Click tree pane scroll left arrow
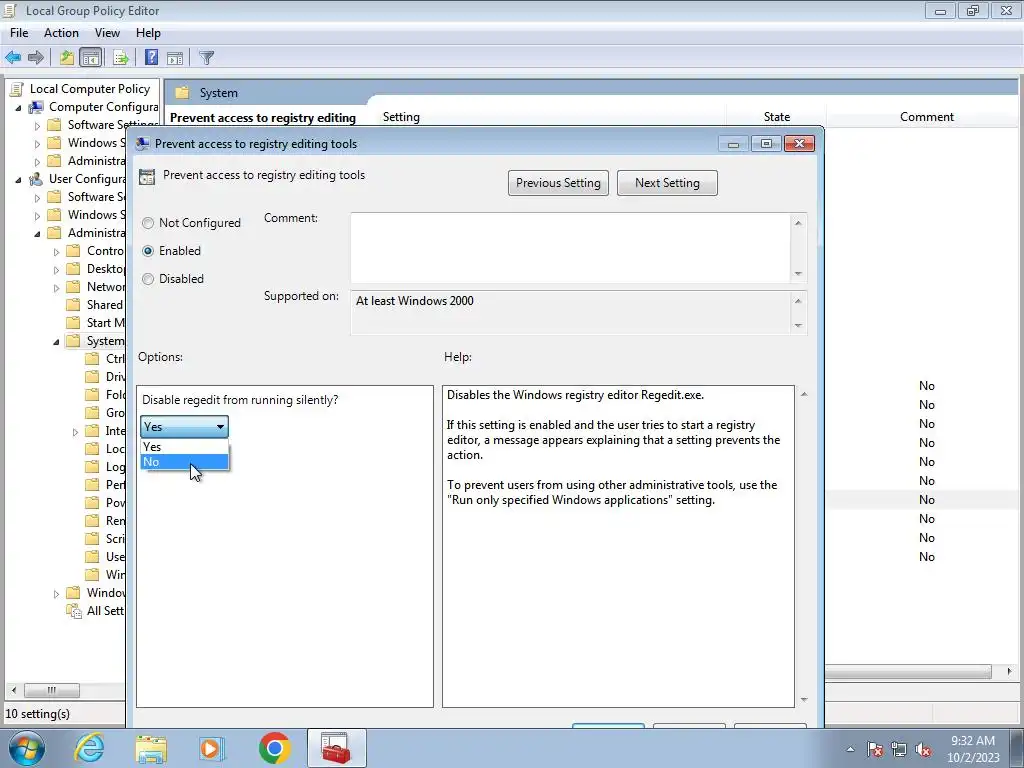This screenshot has height=768, width=1024. click(x=14, y=690)
